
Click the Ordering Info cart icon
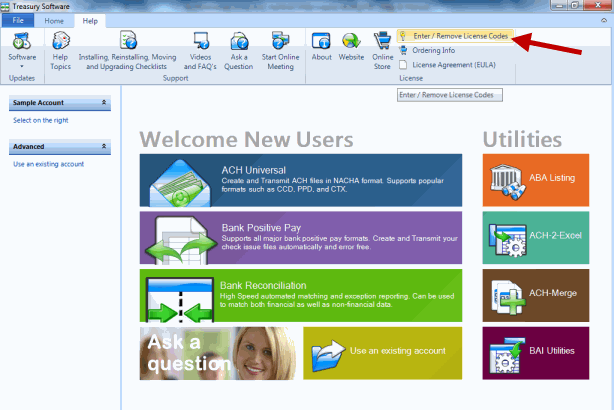(403, 51)
